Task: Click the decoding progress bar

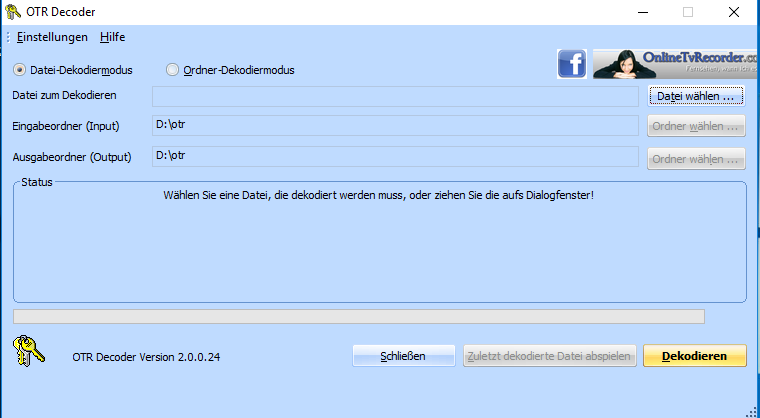Action: pyautogui.click(x=358, y=316)
